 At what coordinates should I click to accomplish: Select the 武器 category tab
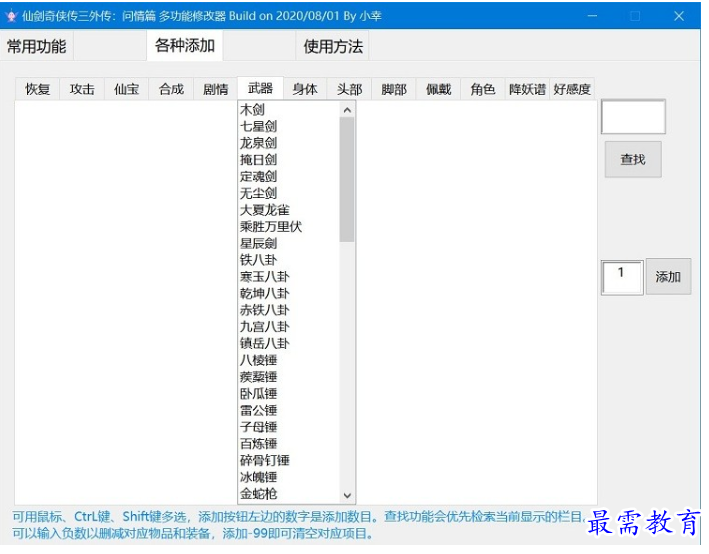coord(260,88)
